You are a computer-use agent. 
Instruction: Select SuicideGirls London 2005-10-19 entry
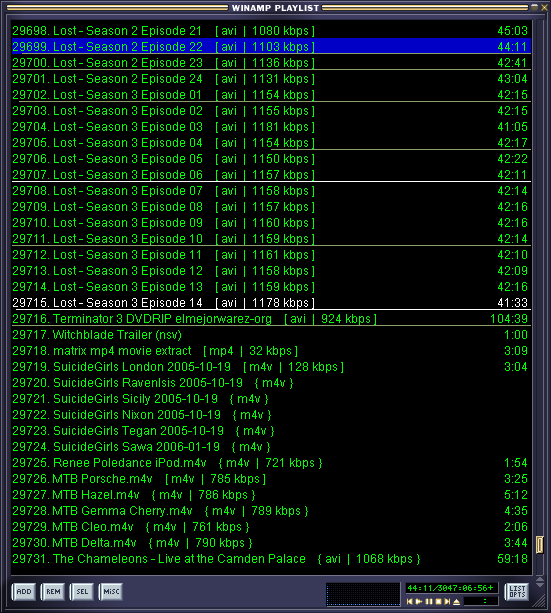coord(271,367)
